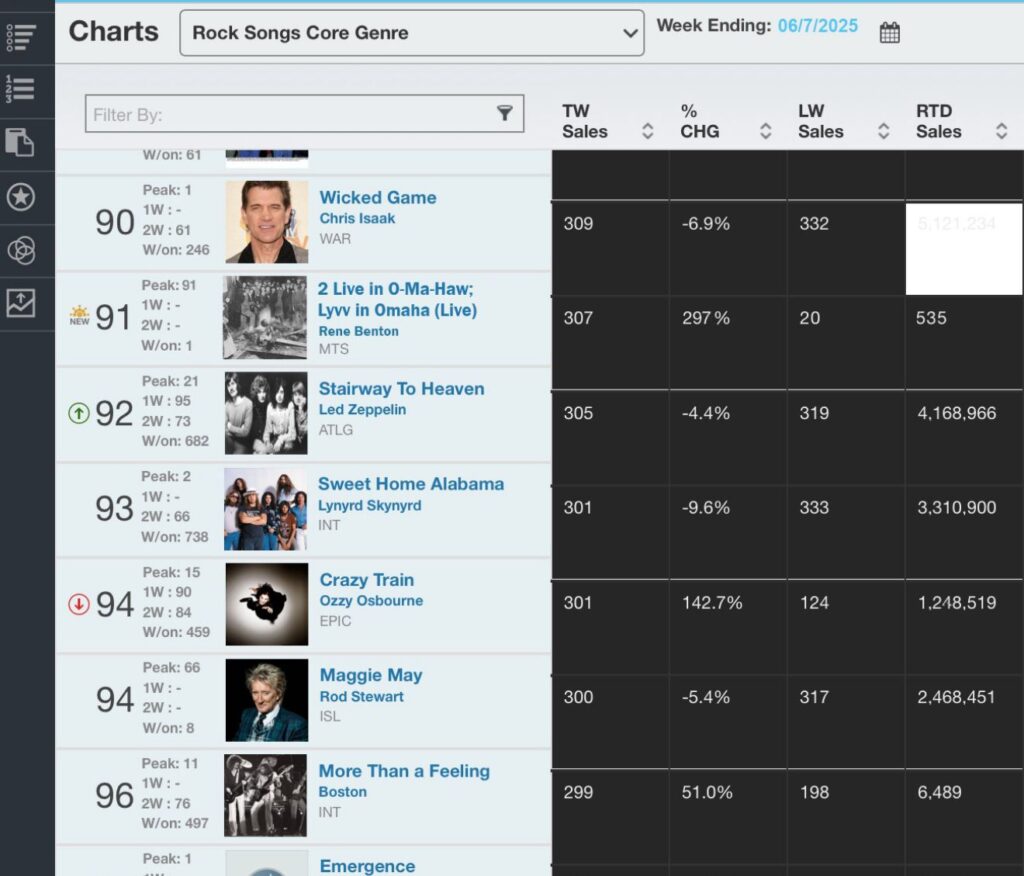
Task: Open the numbered list sidebar icon
Action: tap(20, 89)
